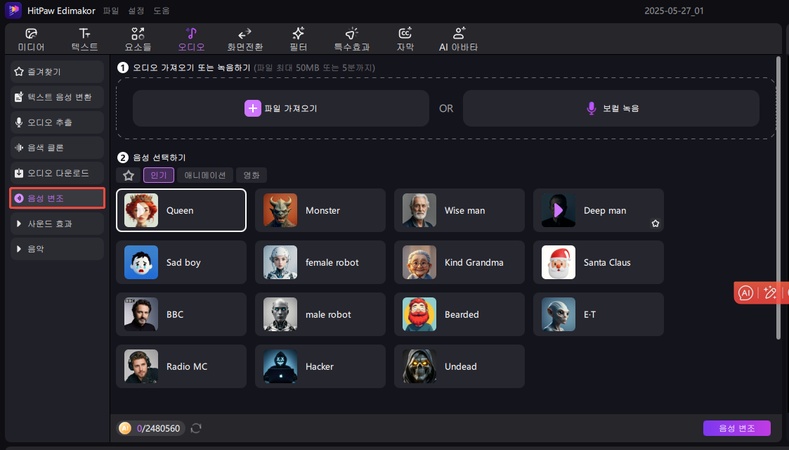The height and width of the screenshot is (450, 789).
Task: Click the 파일 가져오기 import button
Action: click(x=281, y=108)
